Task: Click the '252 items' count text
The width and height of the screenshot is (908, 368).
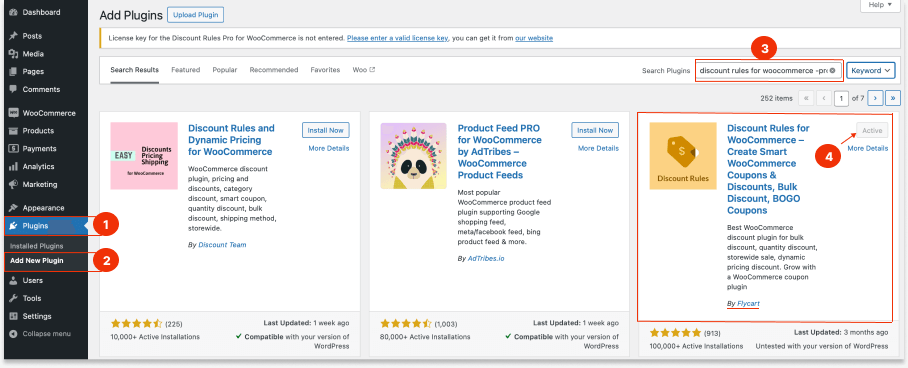Action: [x=777, y=99]
